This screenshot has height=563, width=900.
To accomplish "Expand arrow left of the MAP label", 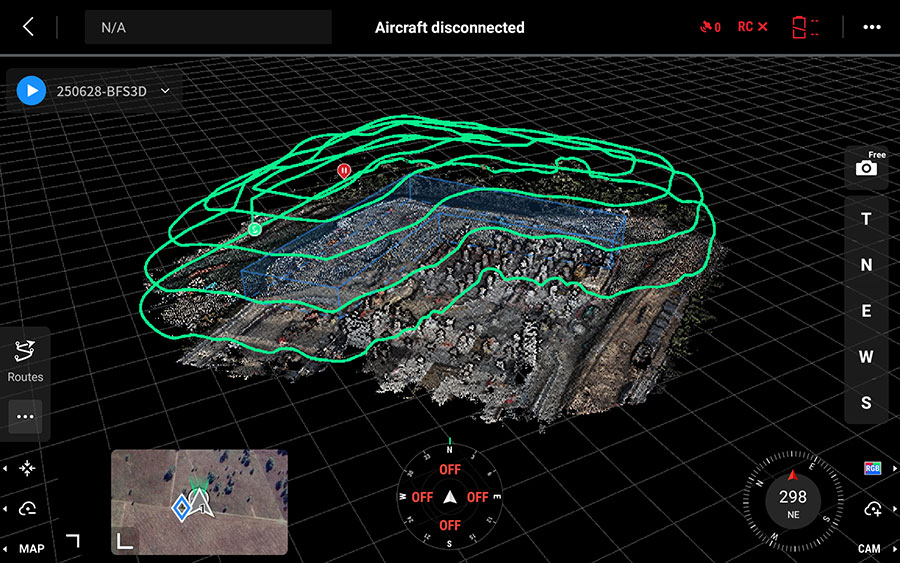I will tap(5, 549).
